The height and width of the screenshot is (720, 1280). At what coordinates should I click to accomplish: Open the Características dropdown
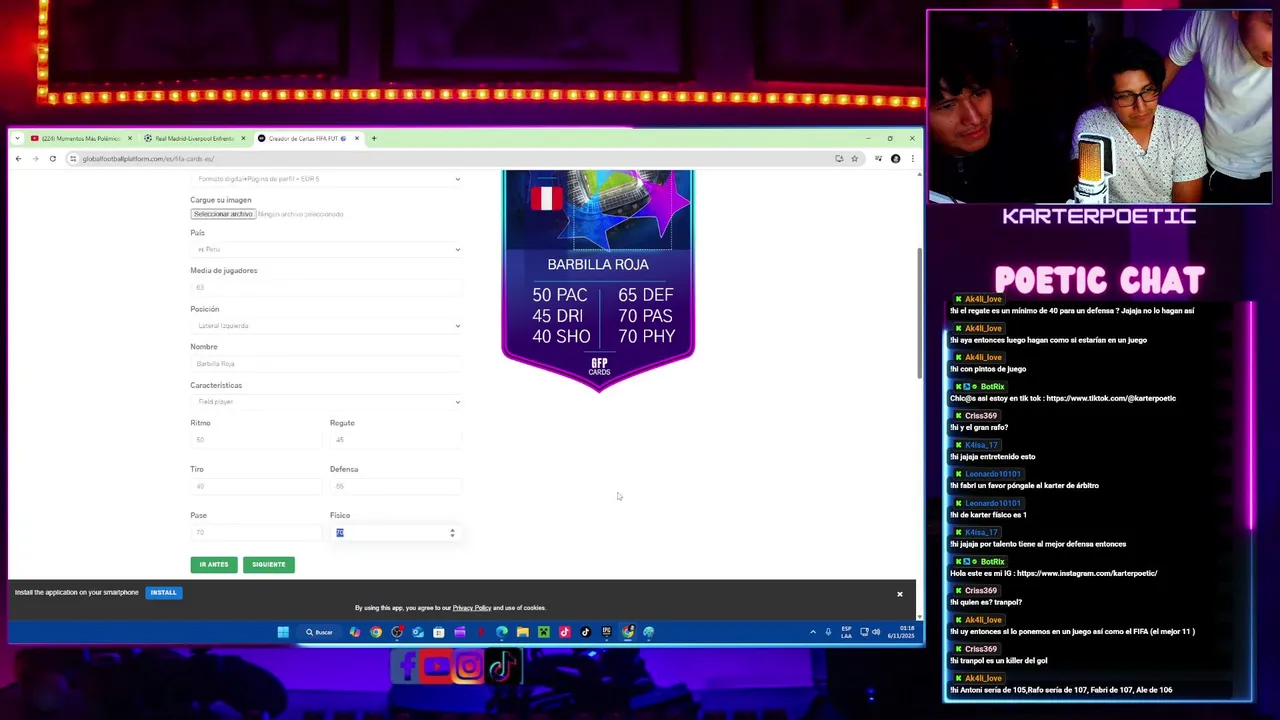[x=326, y=401]
